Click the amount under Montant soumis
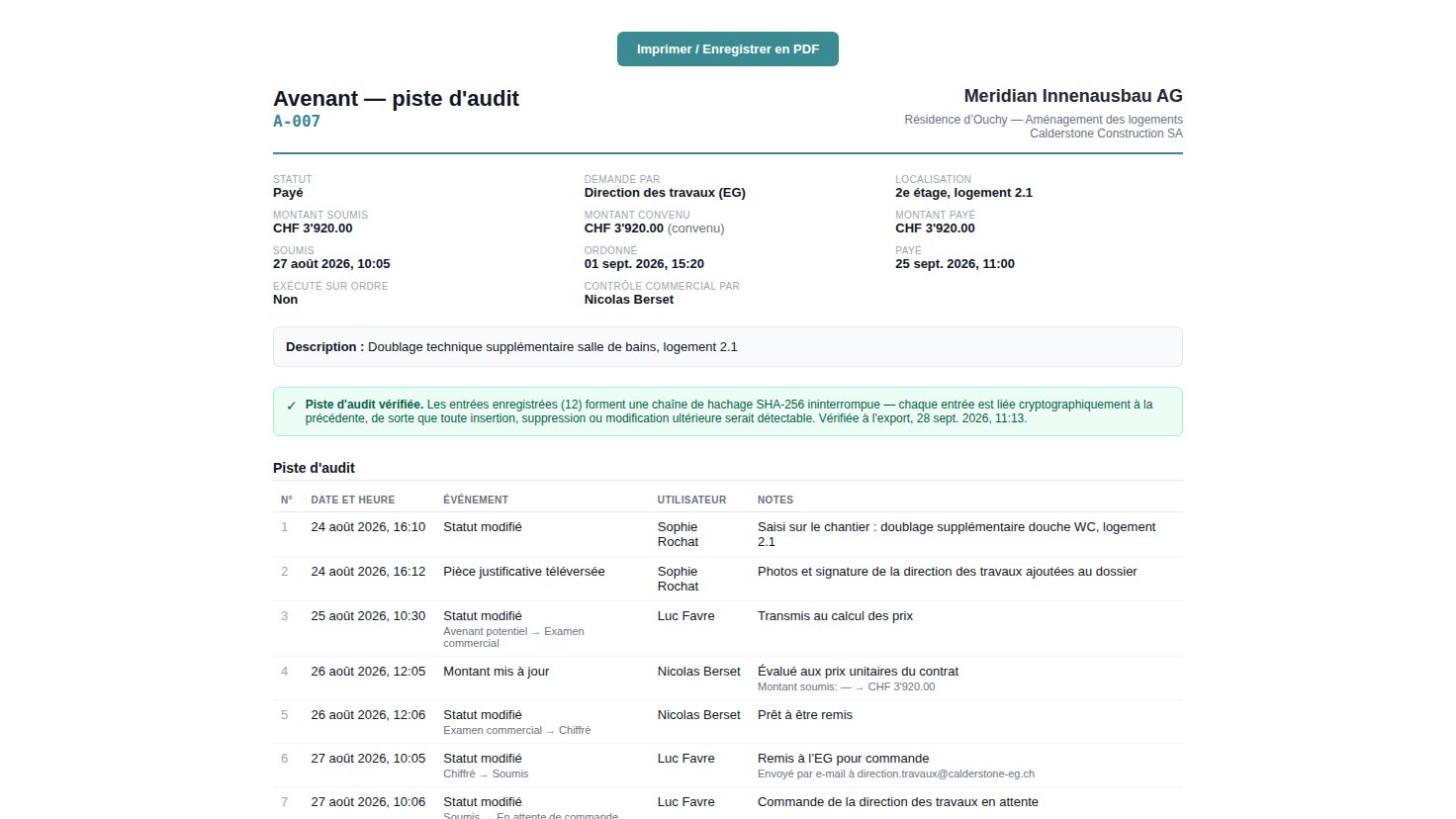Screen dimensions: 1456x819 pos(313,228)
